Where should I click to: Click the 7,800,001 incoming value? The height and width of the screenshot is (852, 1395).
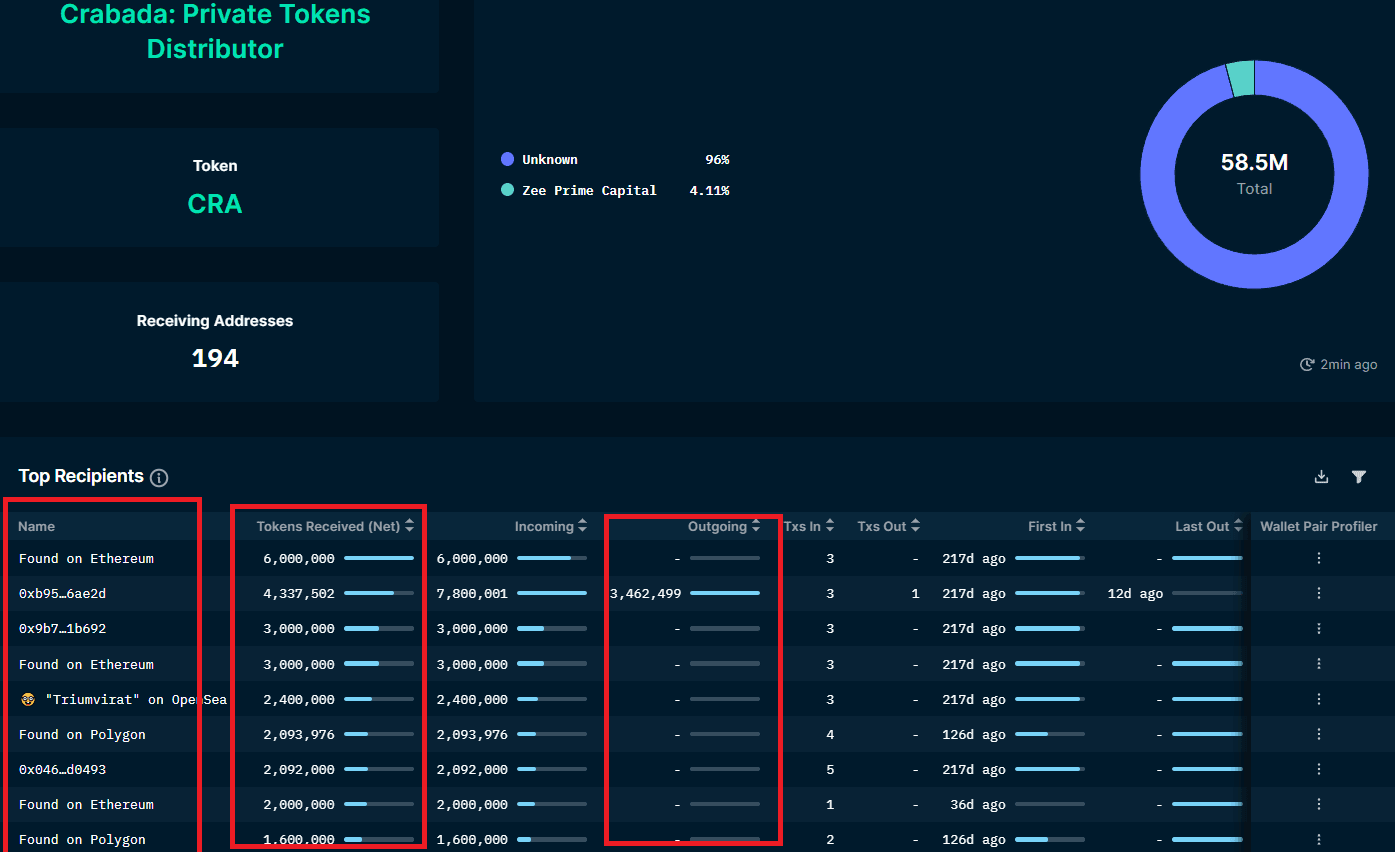point(472,593)
